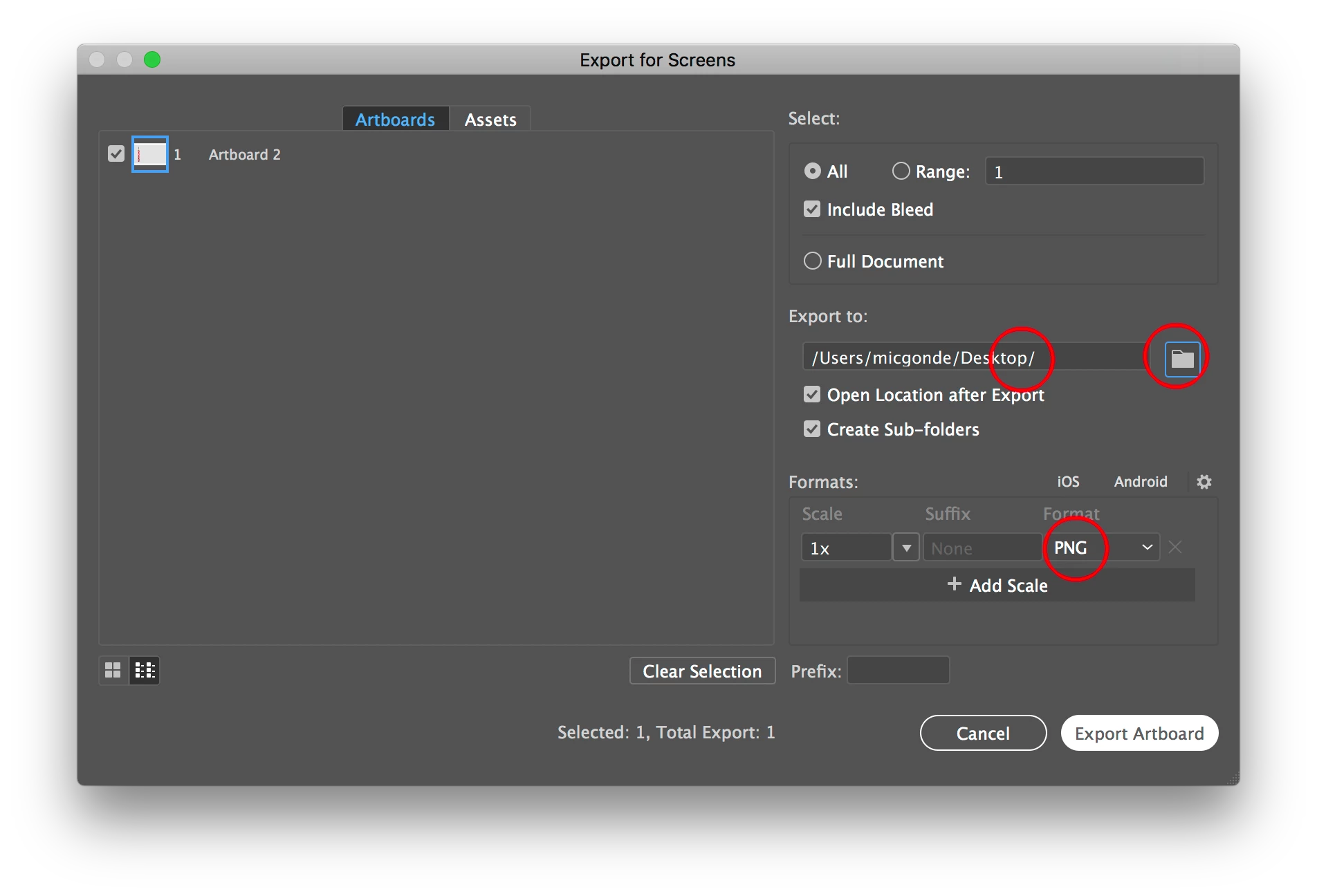Open the formats settings gear icon

coord(1204,482)
